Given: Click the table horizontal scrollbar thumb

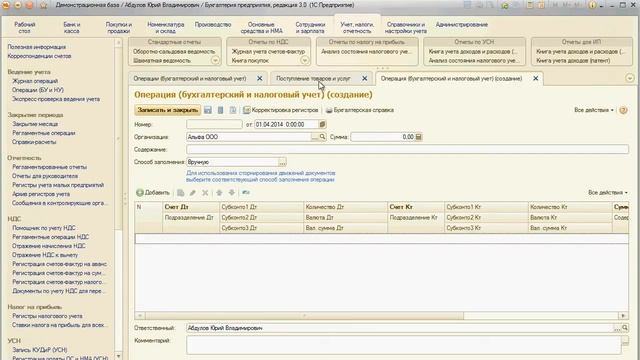Looking at the screenshot, I should click(304, 316).
